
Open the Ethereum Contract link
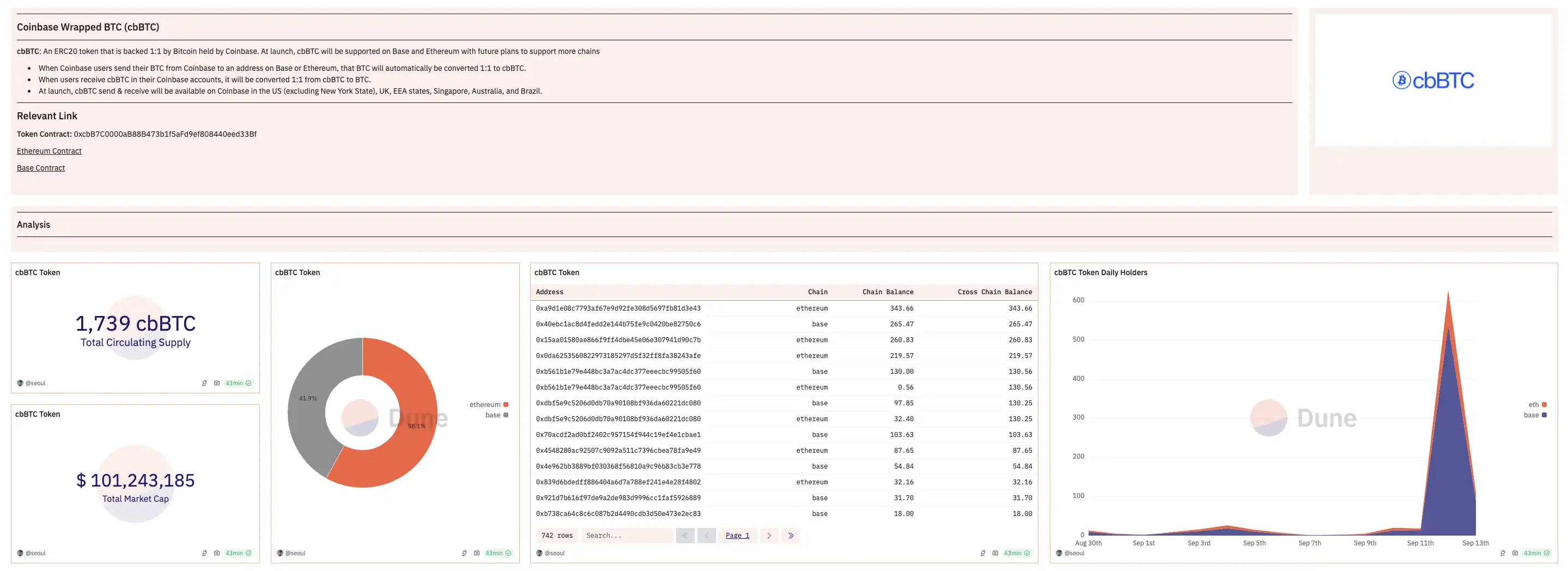49,151
